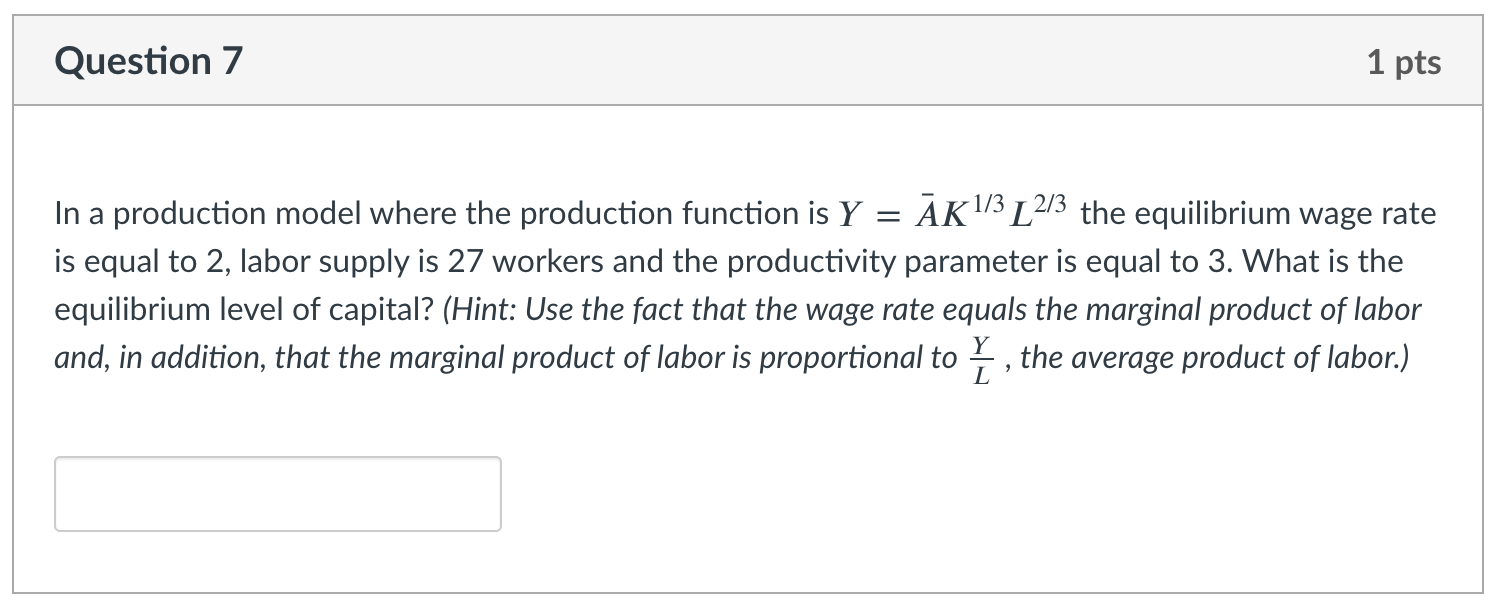The width and height of the screenshot is (1490, 614).
Task: Click the gray header strip of the question
Action: pos(745,60)
